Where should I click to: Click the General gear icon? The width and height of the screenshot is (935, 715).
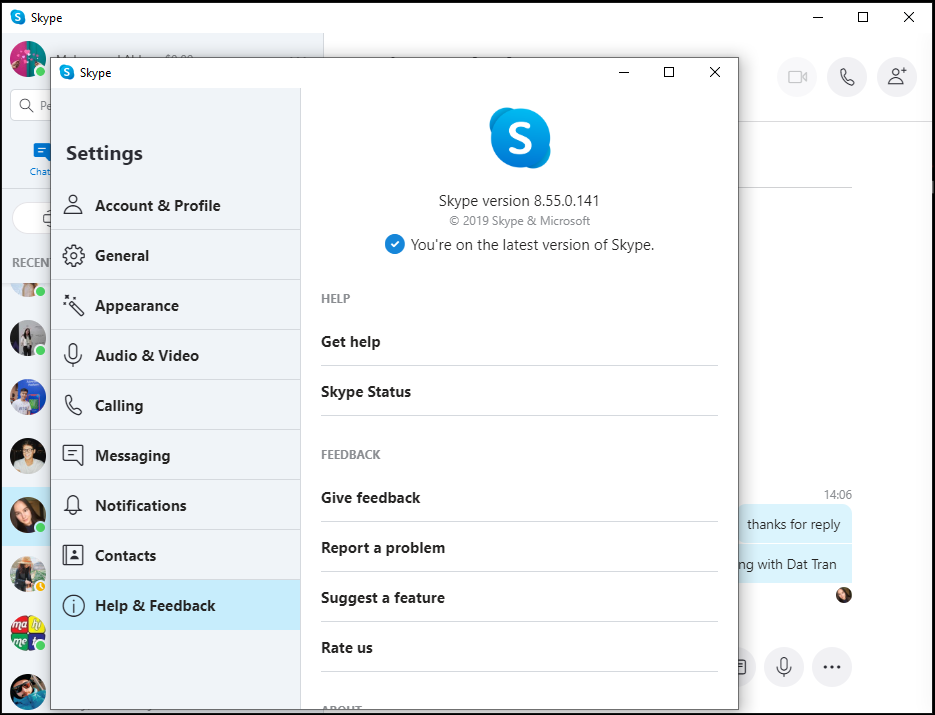[73, 255]
